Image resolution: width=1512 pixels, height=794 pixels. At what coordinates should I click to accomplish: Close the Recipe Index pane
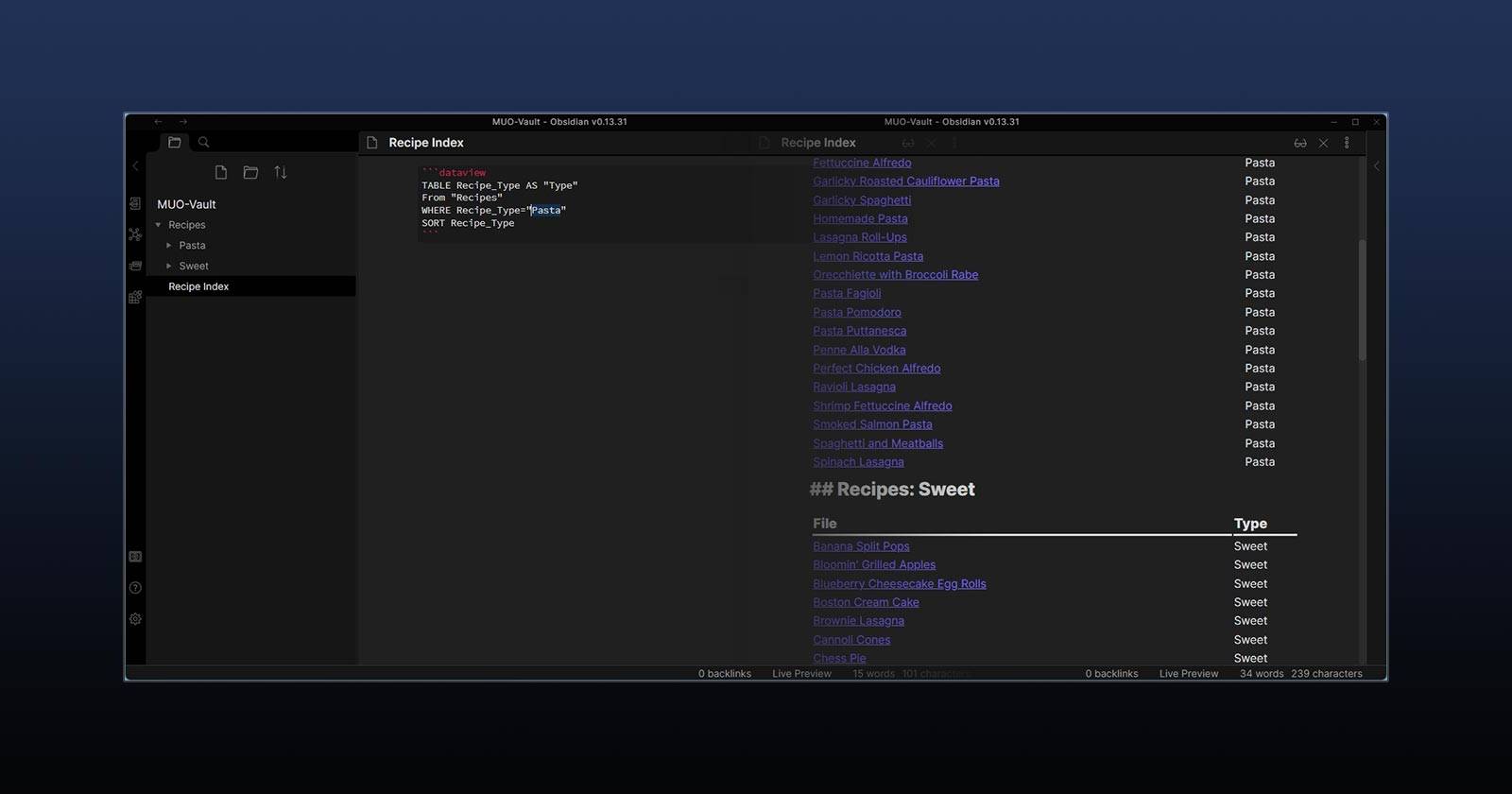(1323, 143)
